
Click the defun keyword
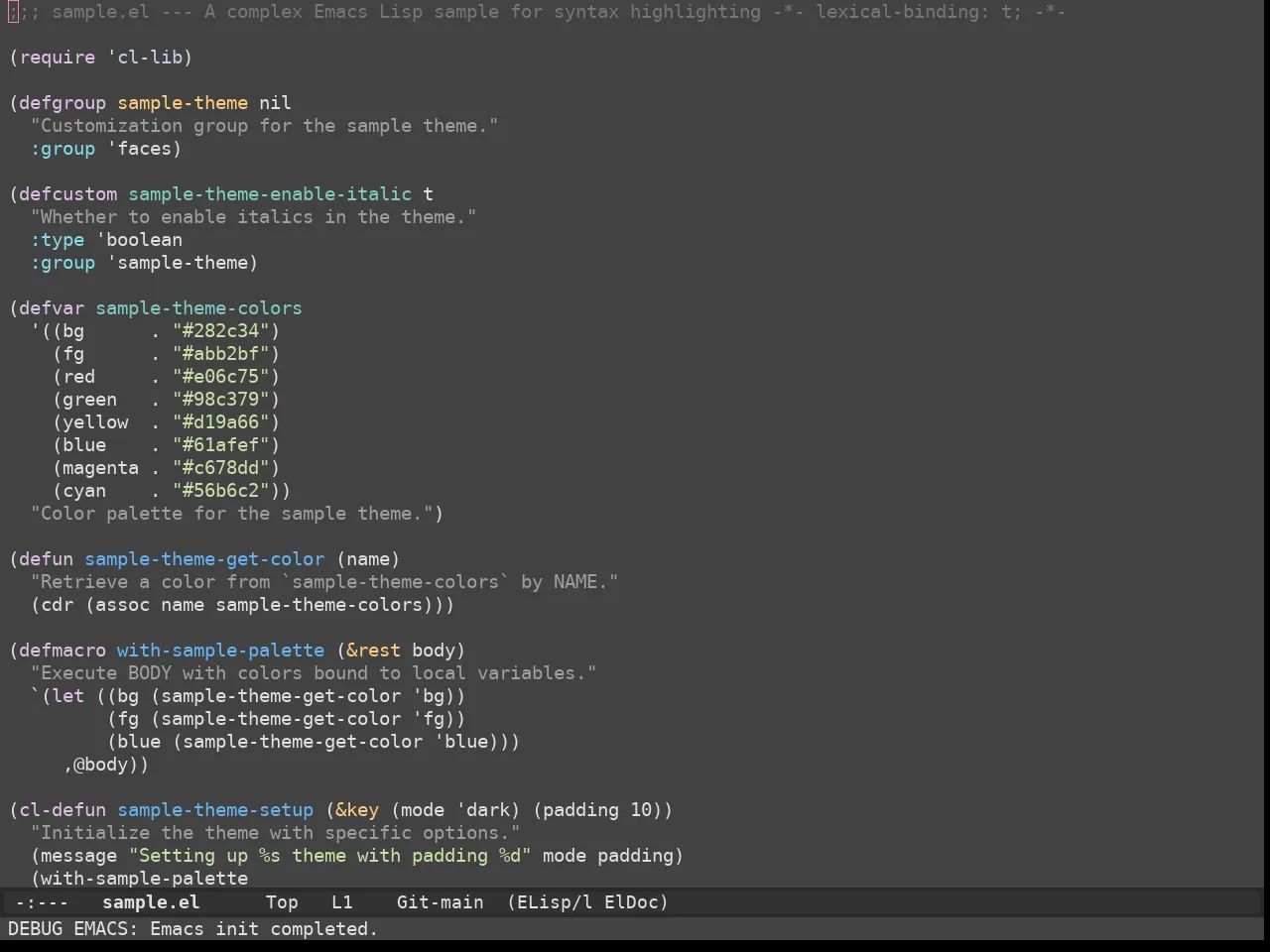click(x=47, y=559)
